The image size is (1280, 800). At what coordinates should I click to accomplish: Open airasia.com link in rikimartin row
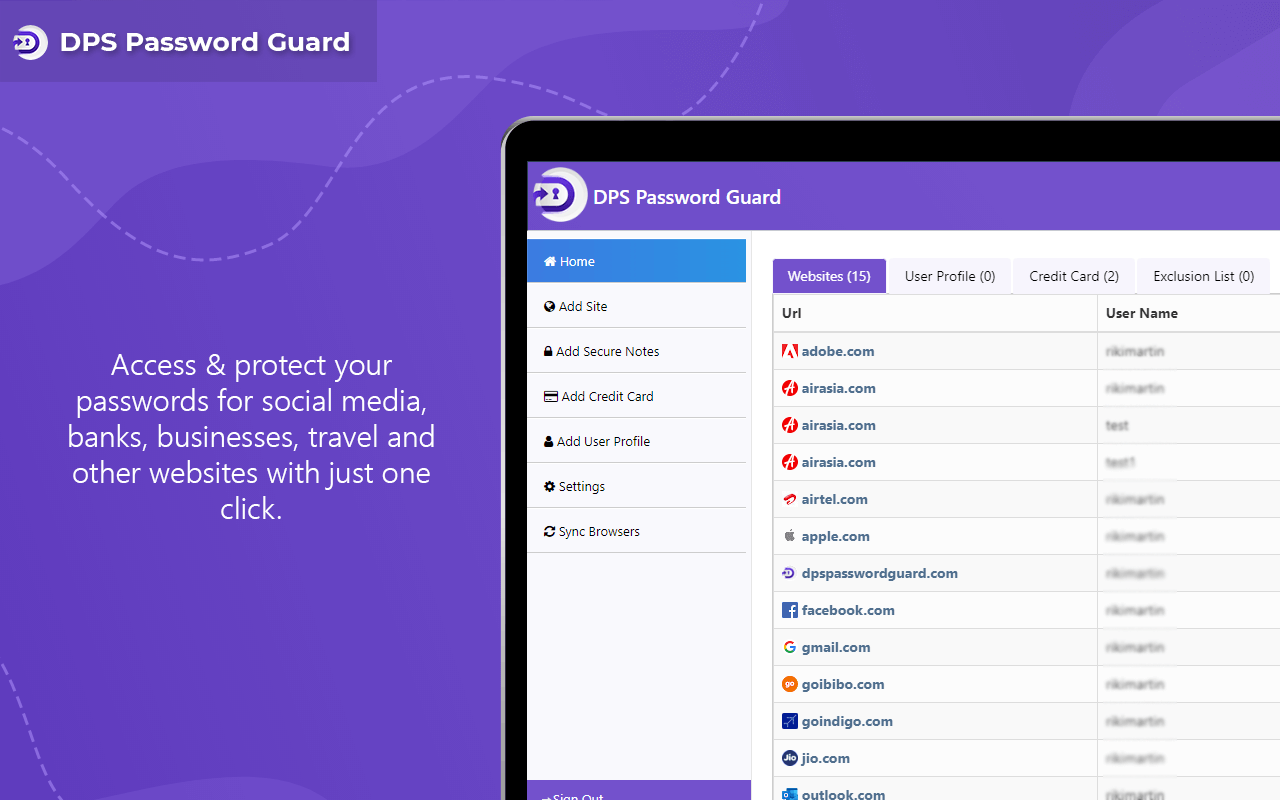[839, 388]
